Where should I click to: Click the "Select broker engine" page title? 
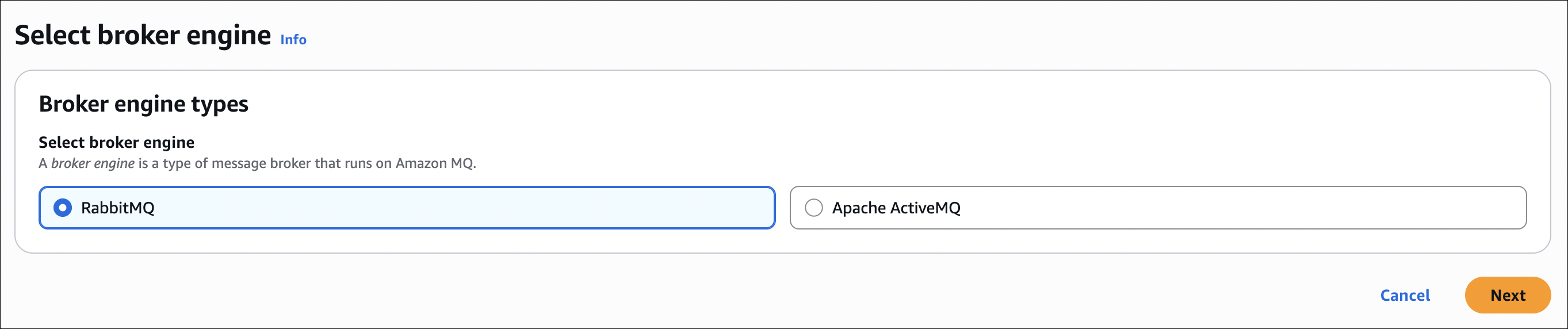point(143,35)
